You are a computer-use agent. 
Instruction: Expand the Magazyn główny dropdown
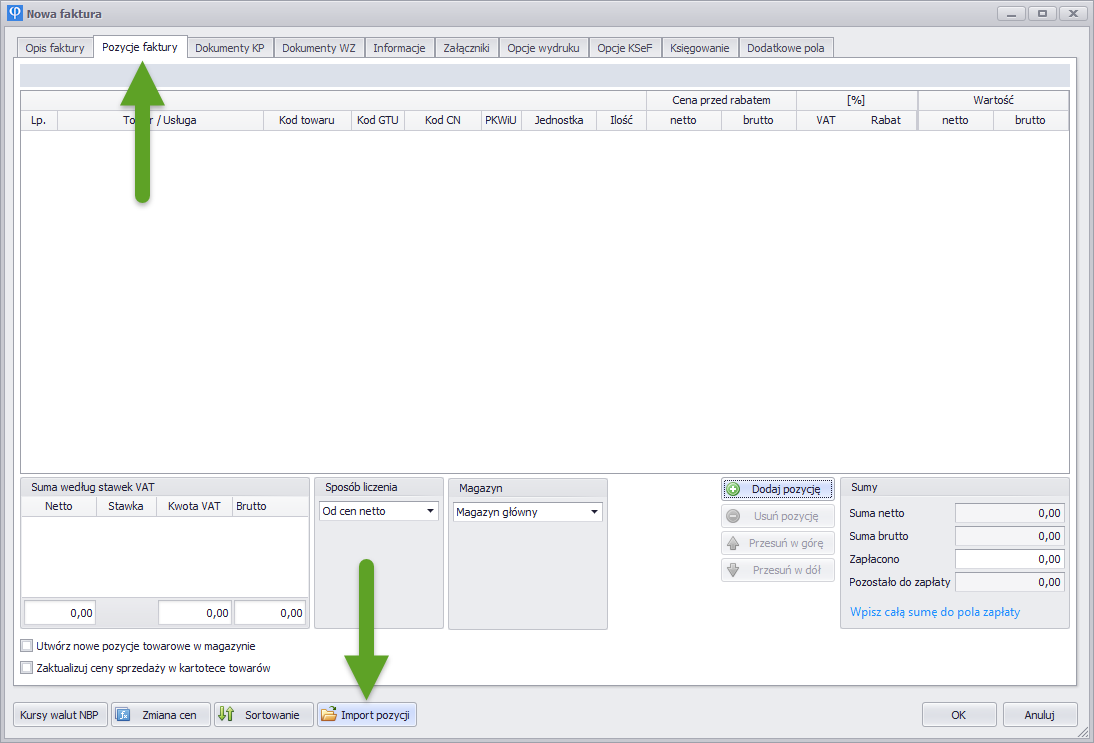point(594,512)
